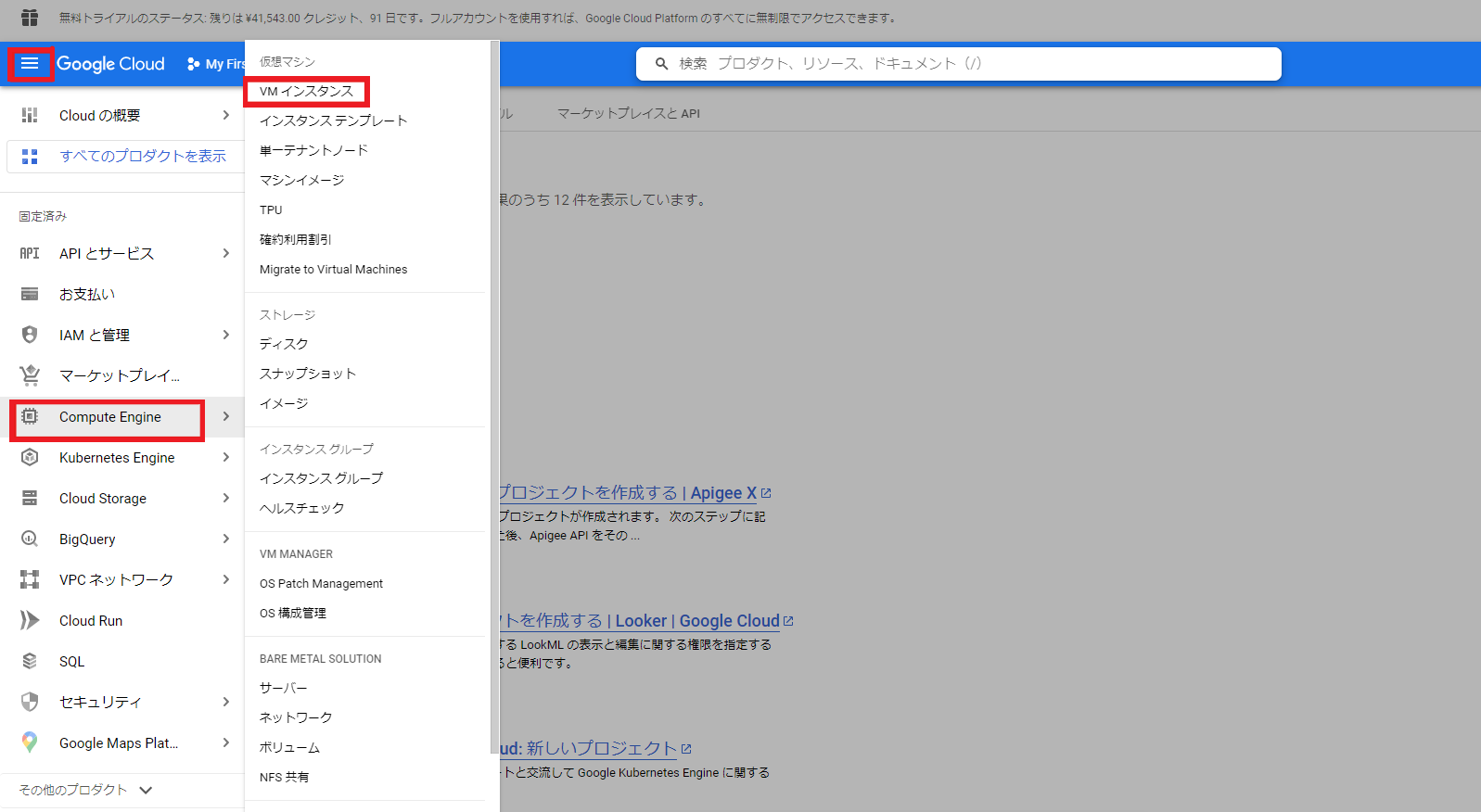Open the Apigee X project link

(635, 493)
